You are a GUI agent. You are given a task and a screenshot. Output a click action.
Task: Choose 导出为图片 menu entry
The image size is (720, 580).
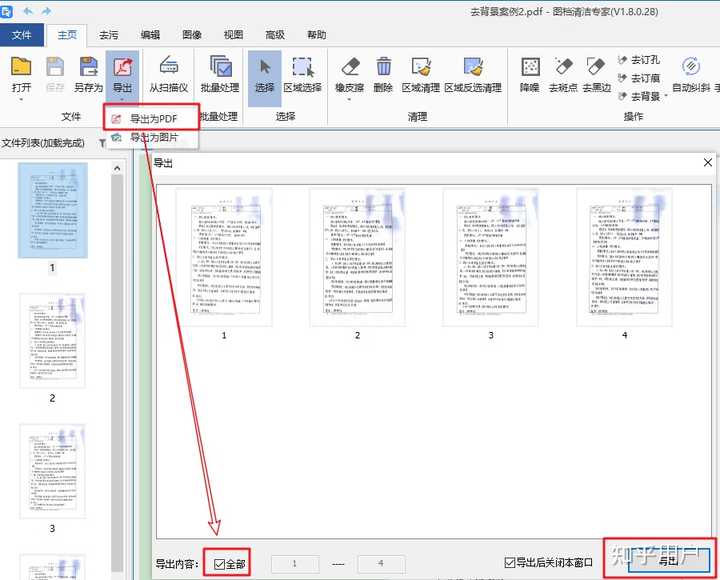point(152,137)
